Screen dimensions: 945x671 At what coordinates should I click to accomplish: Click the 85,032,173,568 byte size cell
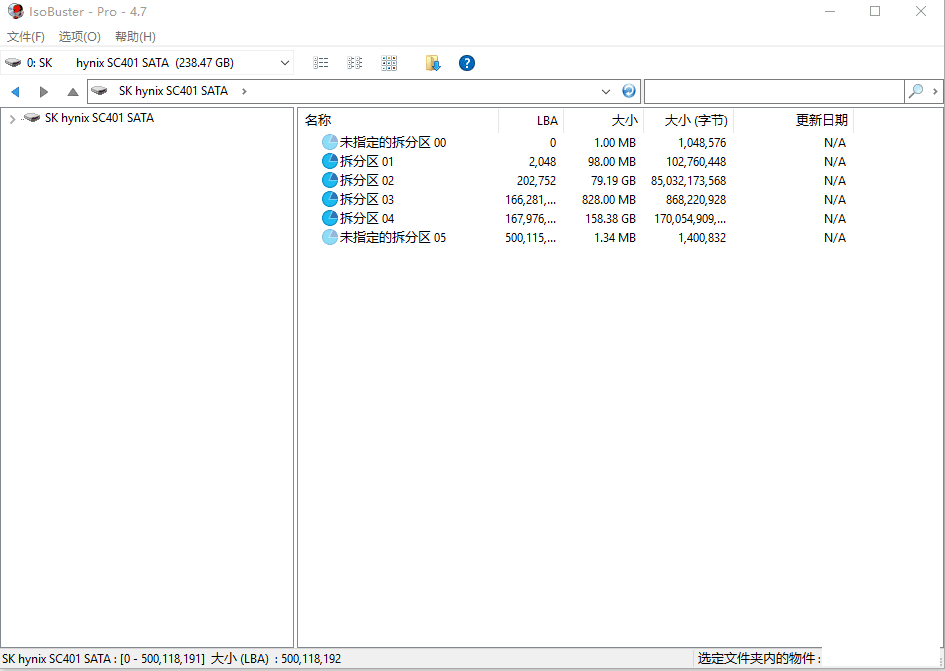coord(688,181)
